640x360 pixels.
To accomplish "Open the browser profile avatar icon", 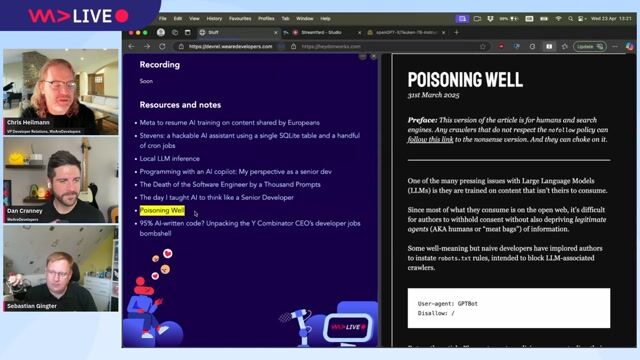I will click(161, 32).
